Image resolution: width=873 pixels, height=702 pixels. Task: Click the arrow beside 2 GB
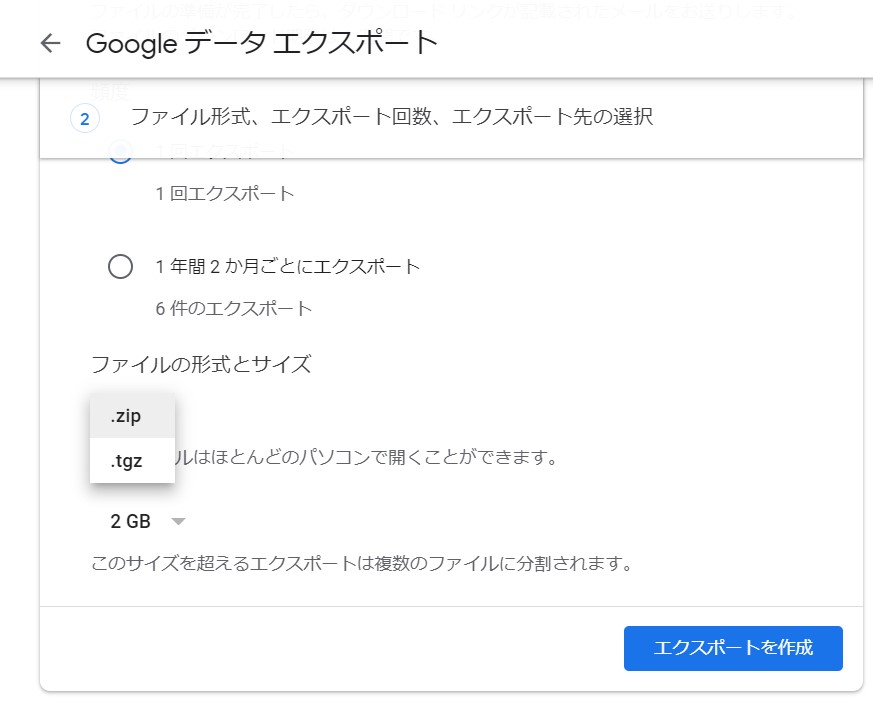tap(178, 521)
